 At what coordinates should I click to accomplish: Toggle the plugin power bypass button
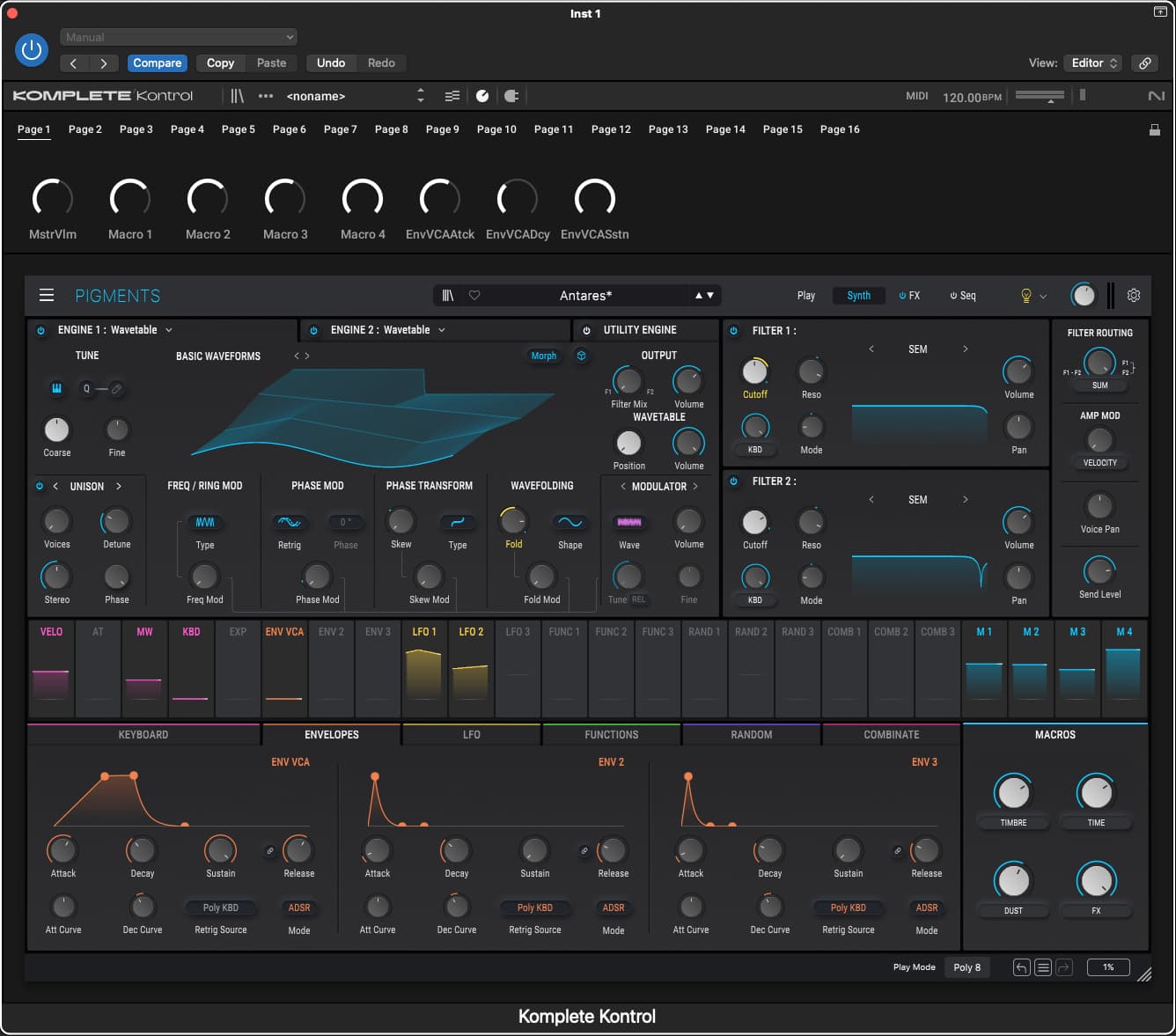point(32,50)
